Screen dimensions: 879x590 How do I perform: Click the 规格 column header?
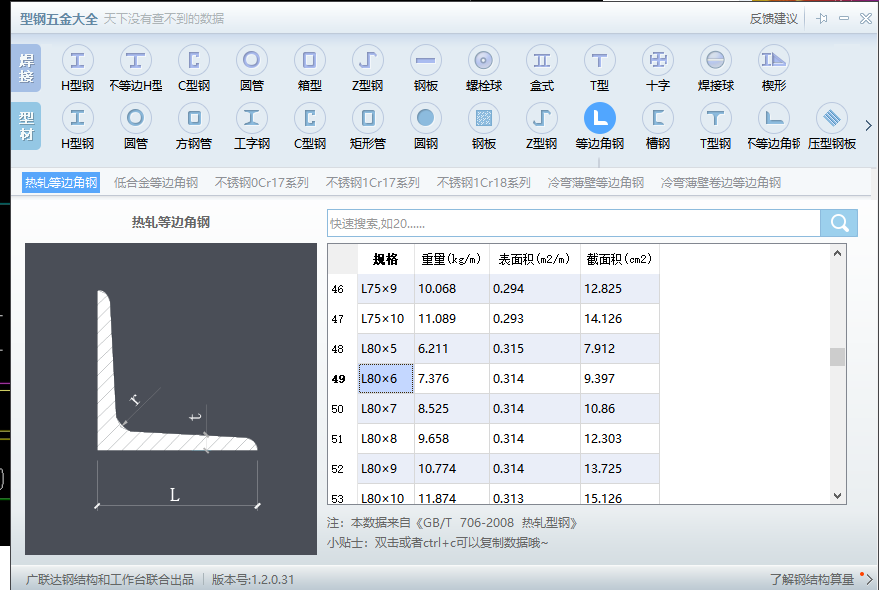coord(386,259)
